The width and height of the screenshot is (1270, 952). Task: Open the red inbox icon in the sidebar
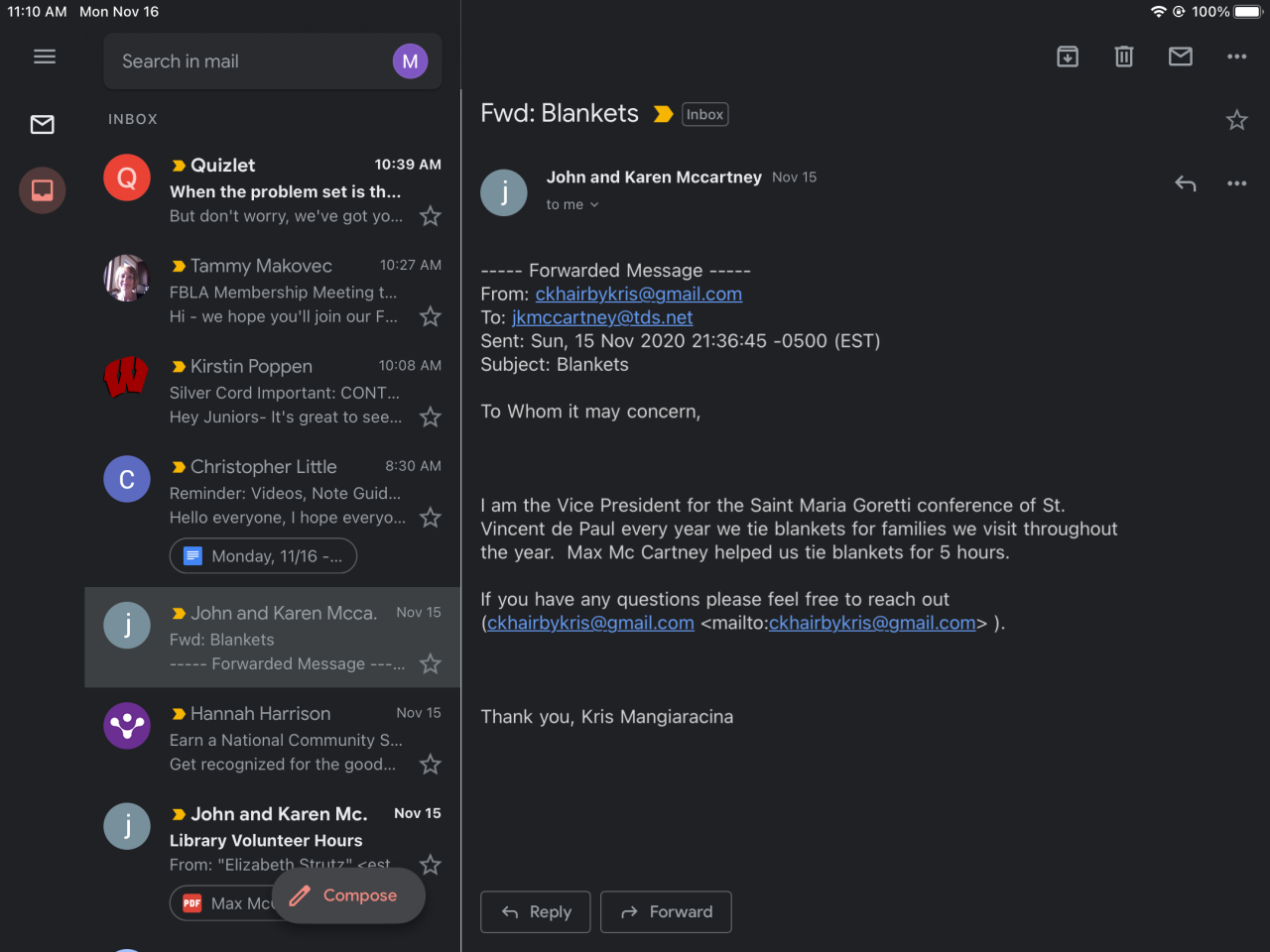pyautogui.click(x=43, y=190)
